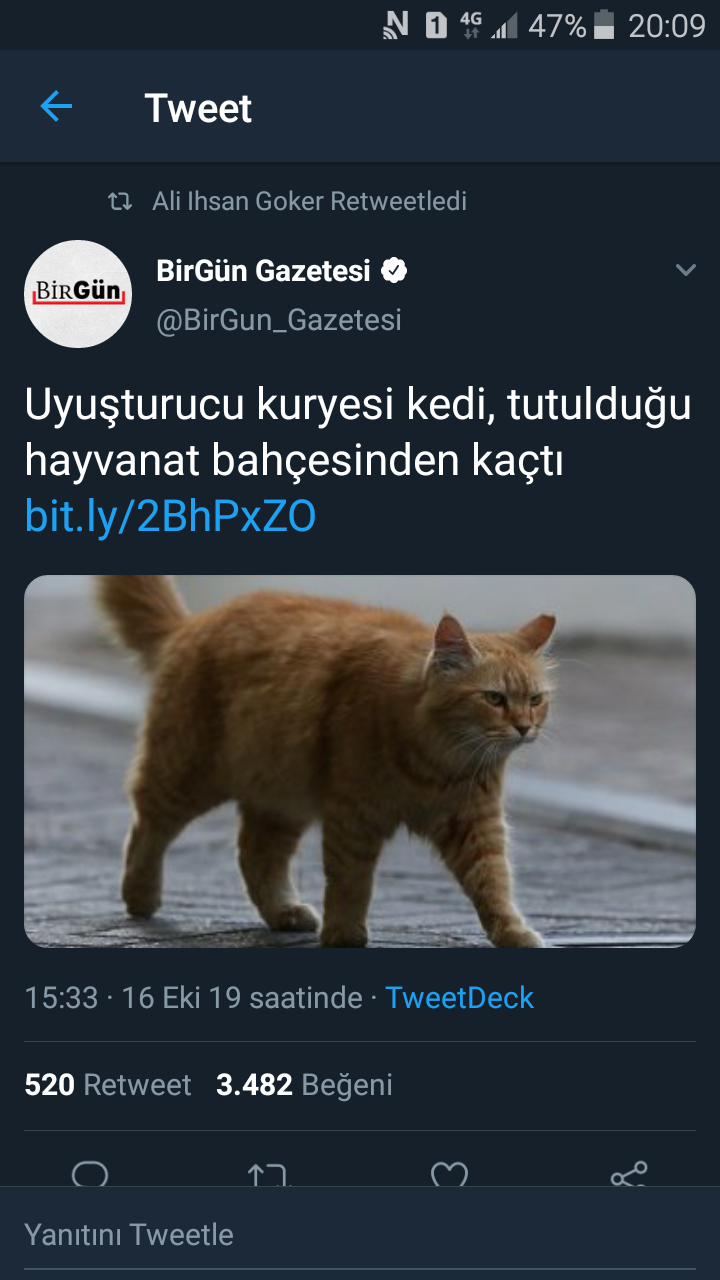Share the tweet via share icon

(x=629, y=1174)
